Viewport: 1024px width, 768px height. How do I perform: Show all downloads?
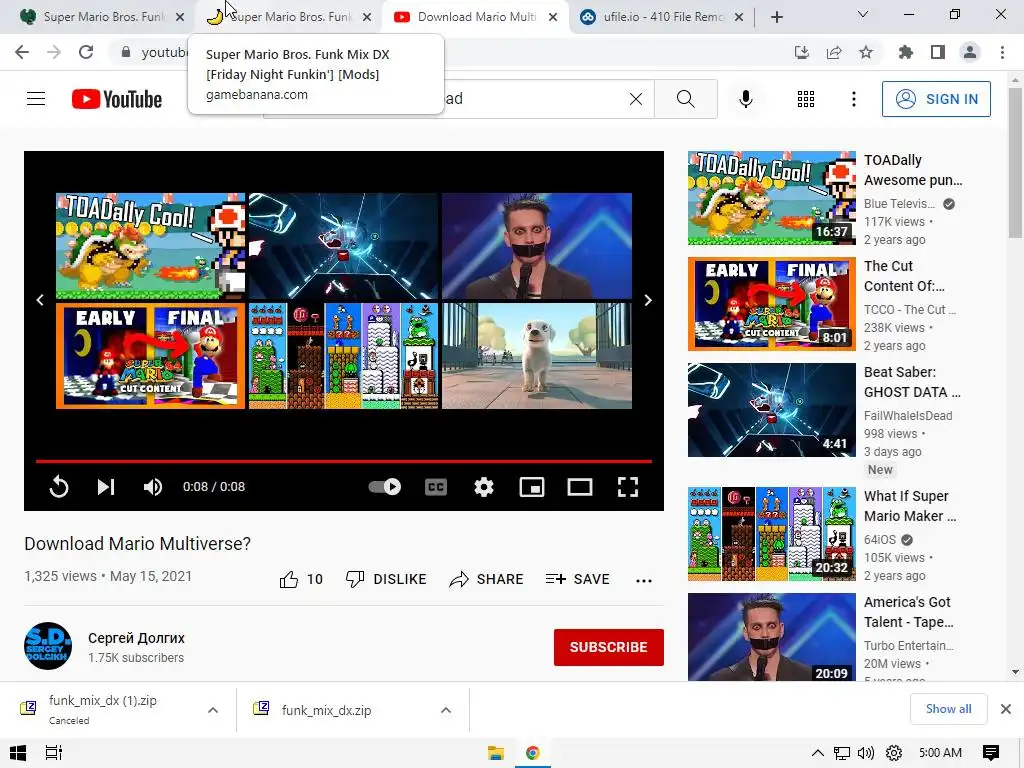(948, 709)
